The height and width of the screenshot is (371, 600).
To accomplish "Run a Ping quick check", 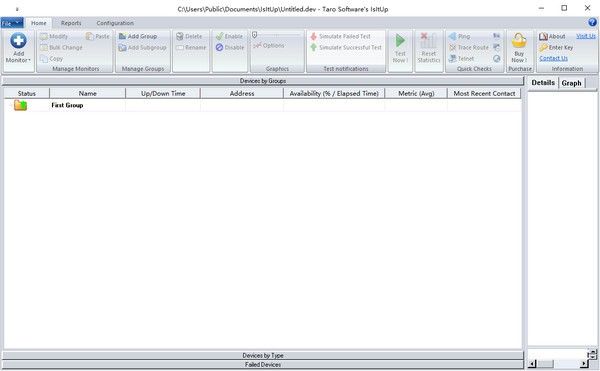I will 459,36.
